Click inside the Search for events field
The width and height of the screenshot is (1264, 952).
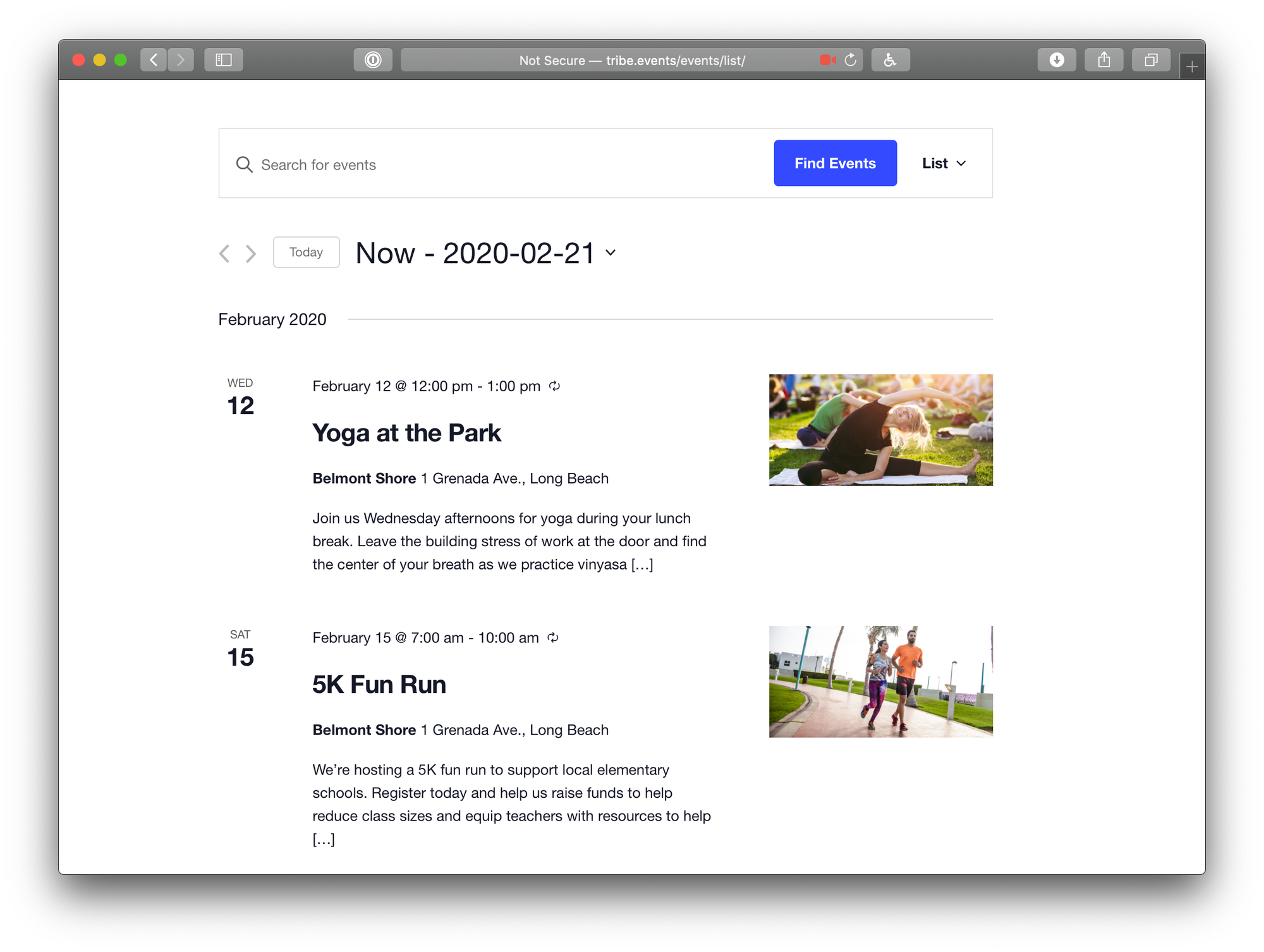[442, 164]
